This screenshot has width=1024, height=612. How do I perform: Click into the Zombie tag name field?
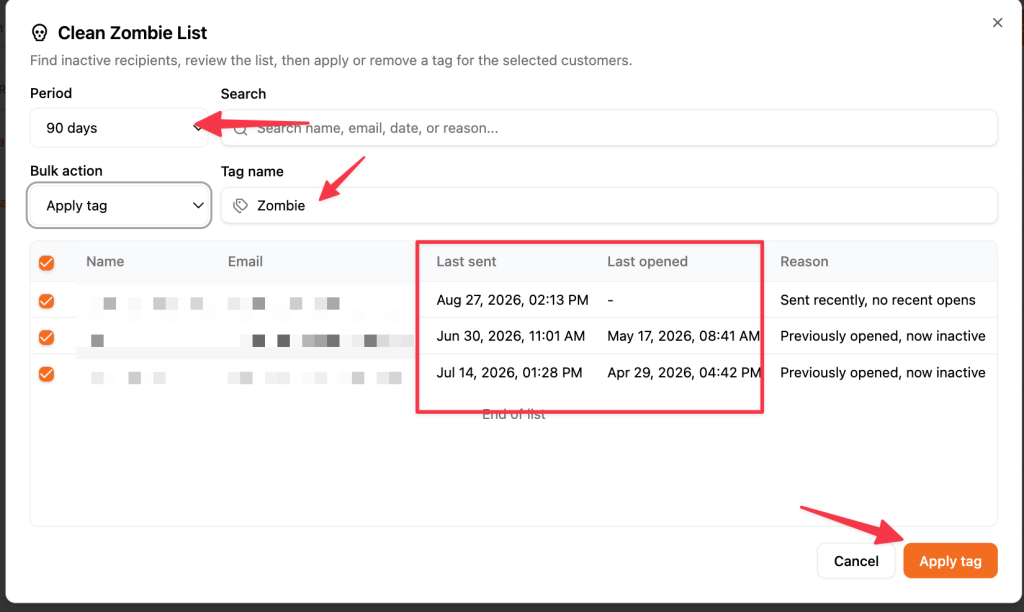[609, 206]
